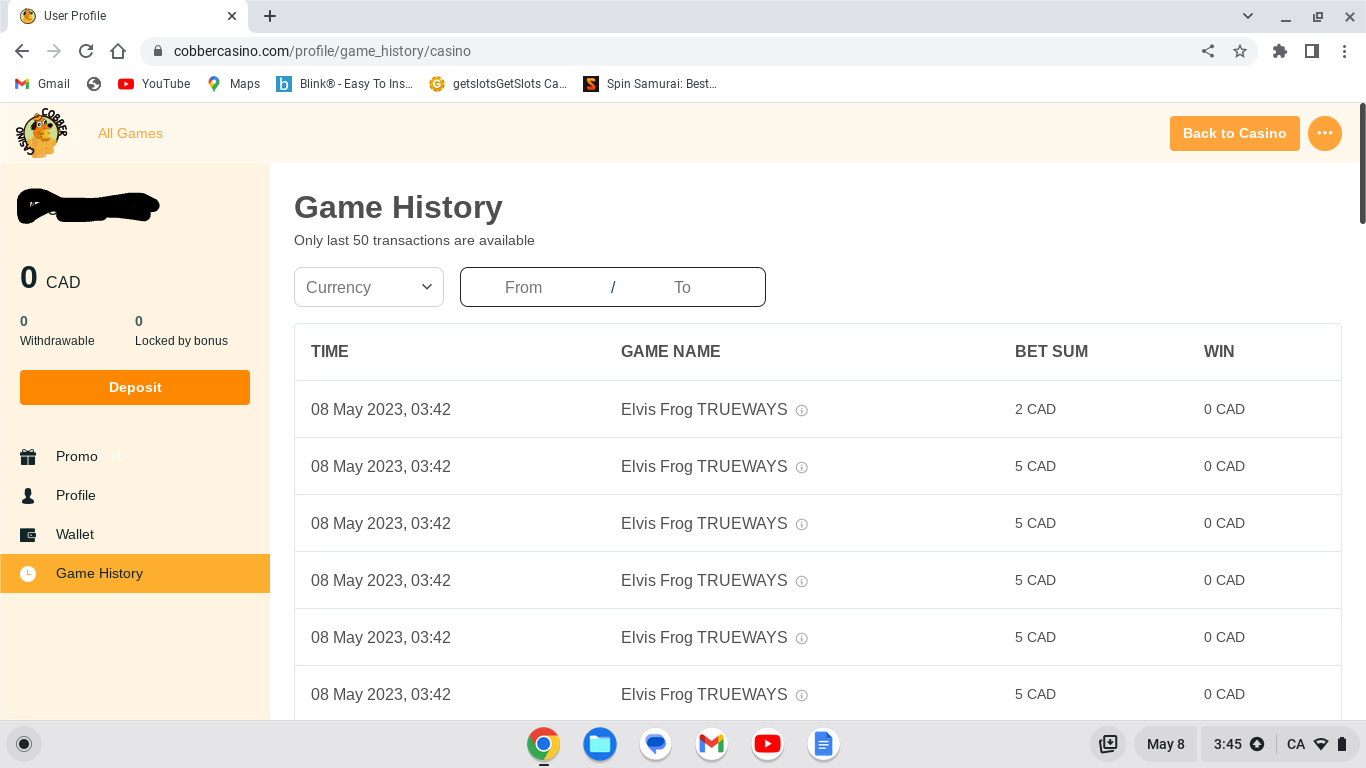Viewport: 1366px width, 768px height.
Task: Expand the Currency dropdown
Action: coord(369,287)
